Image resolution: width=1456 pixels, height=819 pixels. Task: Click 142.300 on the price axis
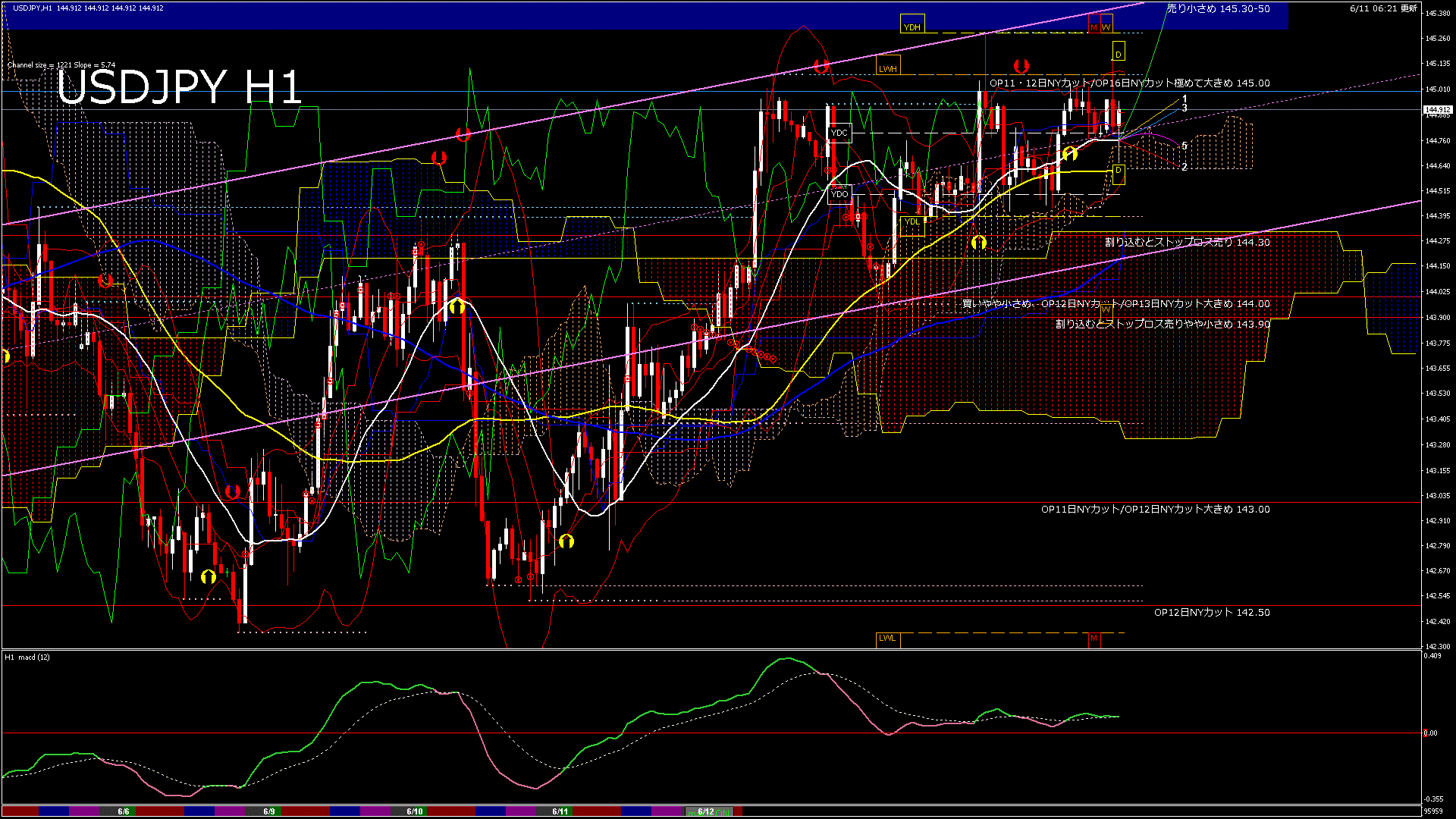point(1438,647)
